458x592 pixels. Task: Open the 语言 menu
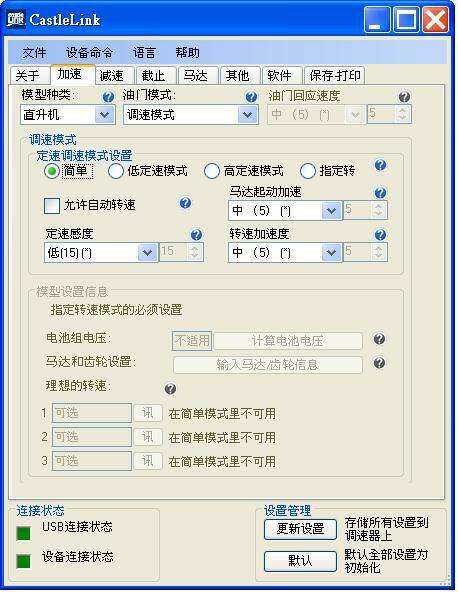[144, 52]
